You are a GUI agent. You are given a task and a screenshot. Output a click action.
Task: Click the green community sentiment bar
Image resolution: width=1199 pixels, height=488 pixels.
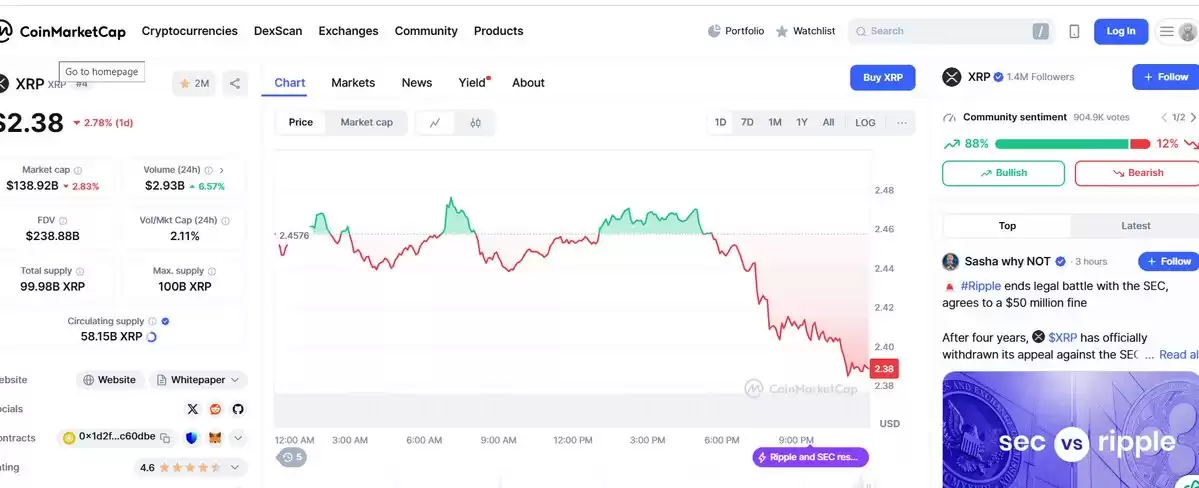[x=1061, y=144]
